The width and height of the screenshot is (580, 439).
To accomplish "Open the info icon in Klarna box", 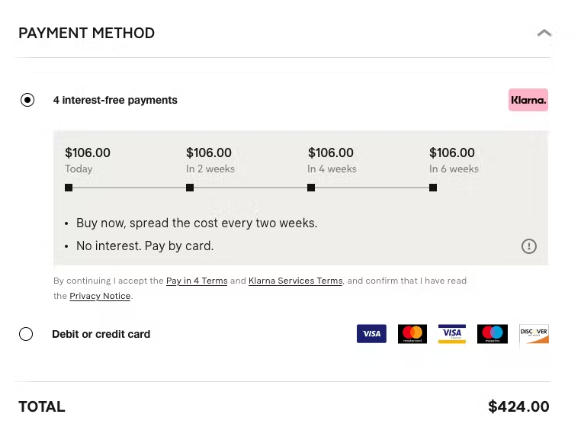I will (x=529, y=246).
